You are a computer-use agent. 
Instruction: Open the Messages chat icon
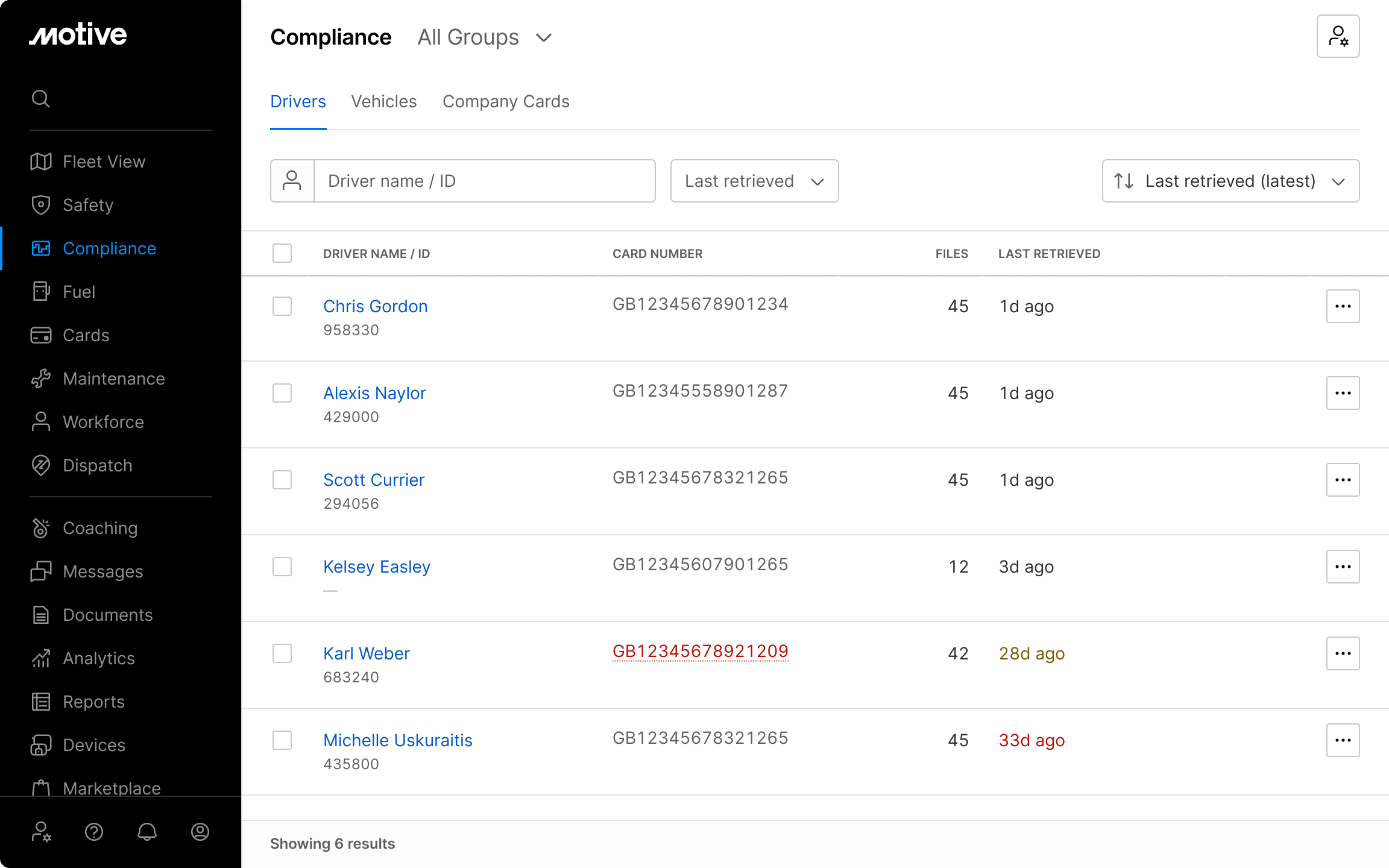tap(41, 571)
